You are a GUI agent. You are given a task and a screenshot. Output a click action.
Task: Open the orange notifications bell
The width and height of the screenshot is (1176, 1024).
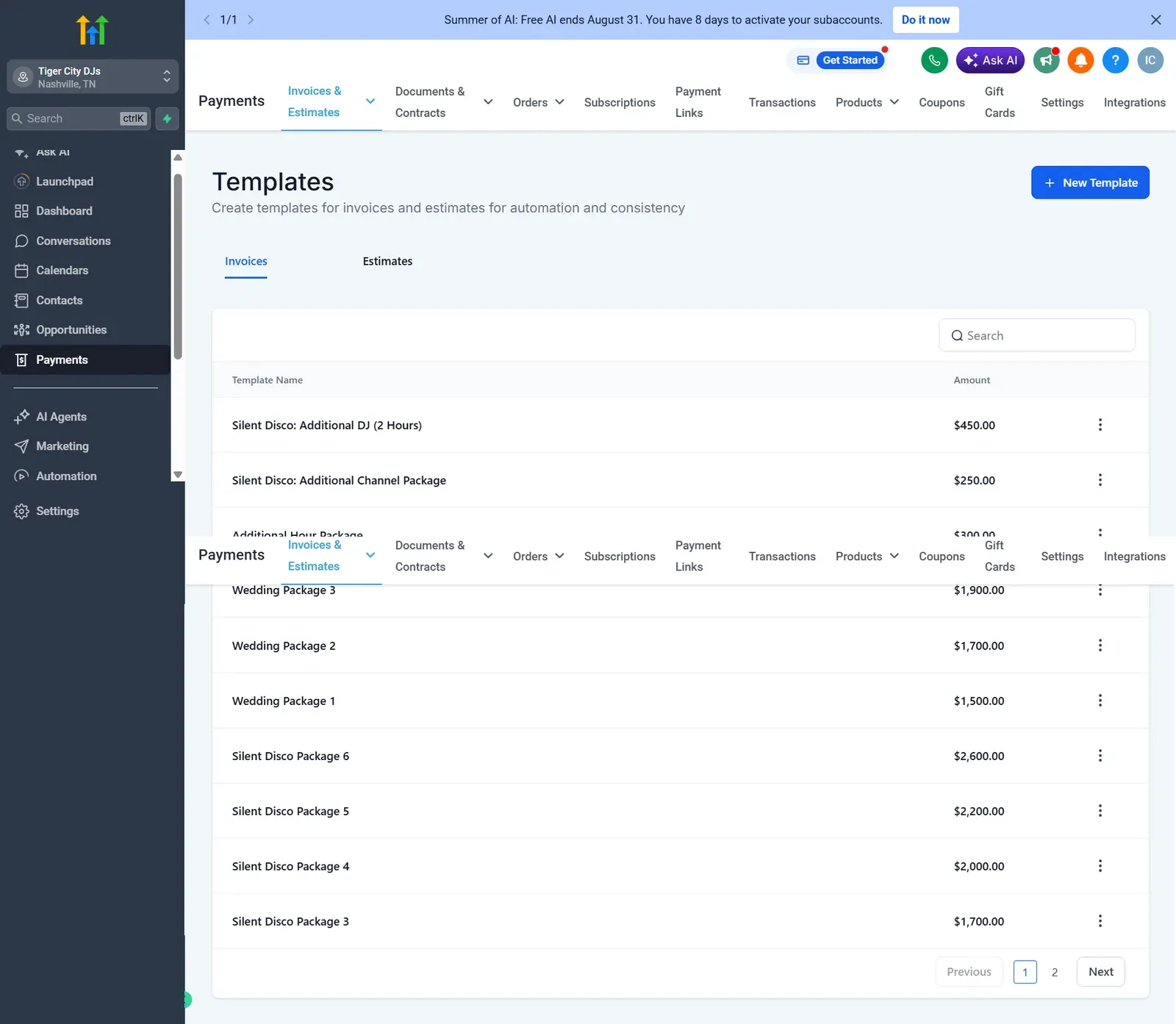coord(1080,60)
